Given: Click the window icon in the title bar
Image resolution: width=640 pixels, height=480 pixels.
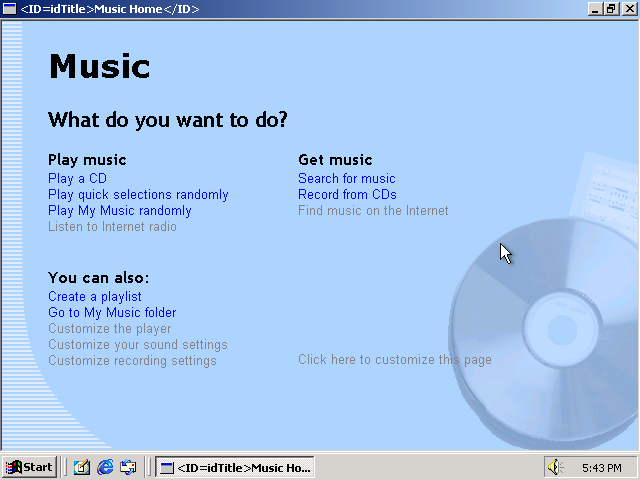Looking at the screenshot, I should click(x=9, y=8).
